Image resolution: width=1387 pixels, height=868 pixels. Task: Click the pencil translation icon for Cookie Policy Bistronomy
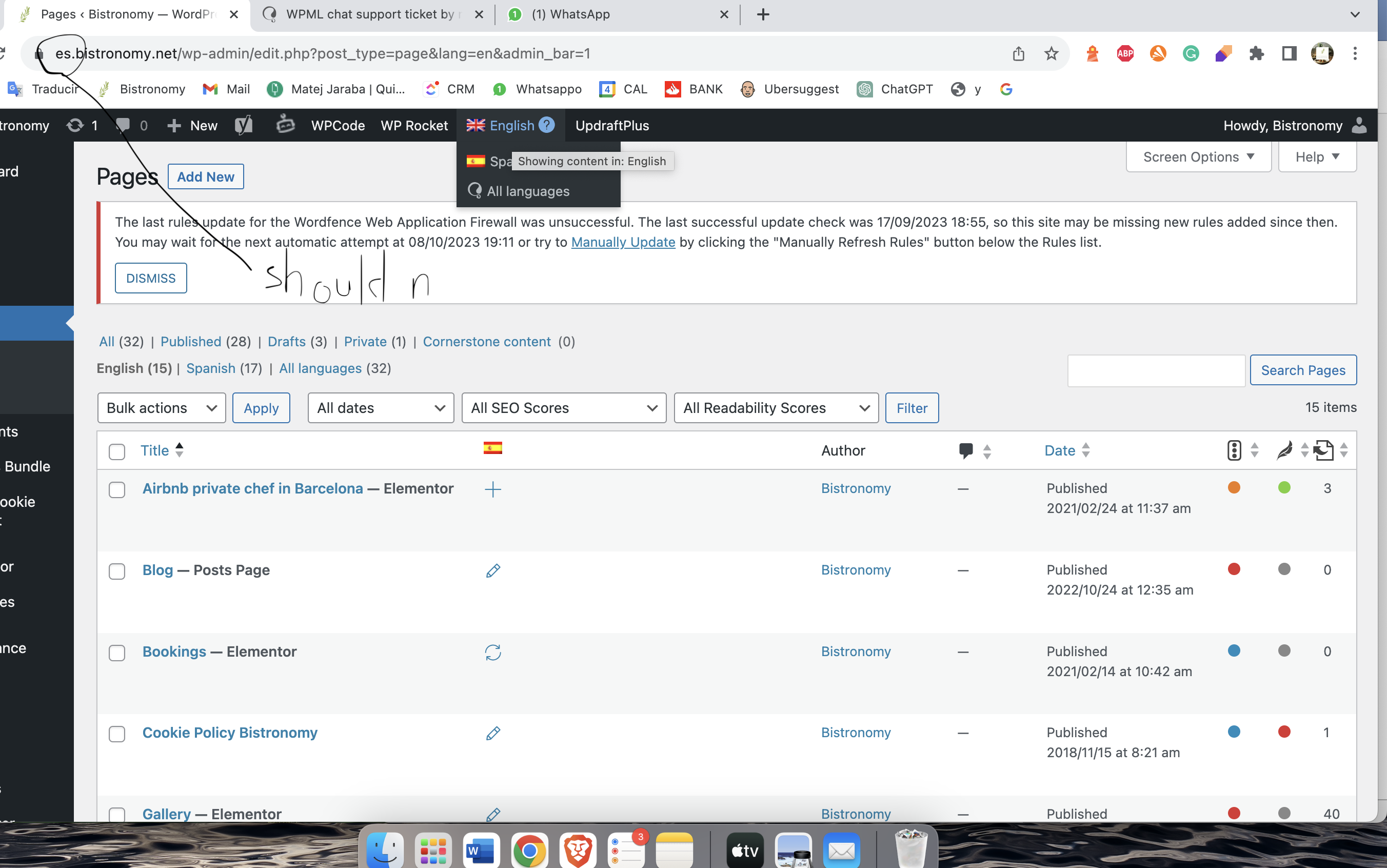(x=492, y=733)
